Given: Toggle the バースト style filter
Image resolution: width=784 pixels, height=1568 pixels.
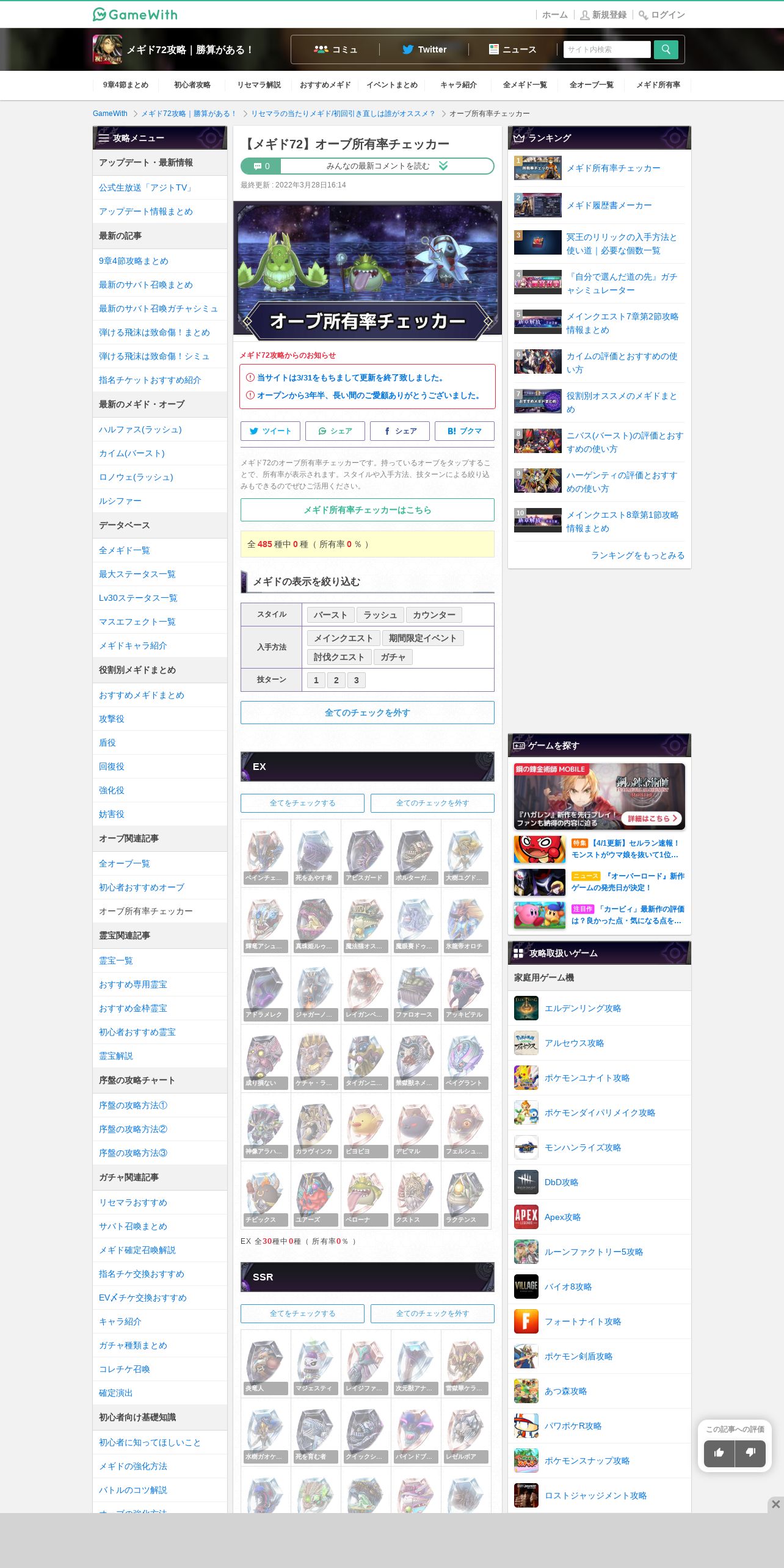Looking at the screenshot, I should (330, 615).
